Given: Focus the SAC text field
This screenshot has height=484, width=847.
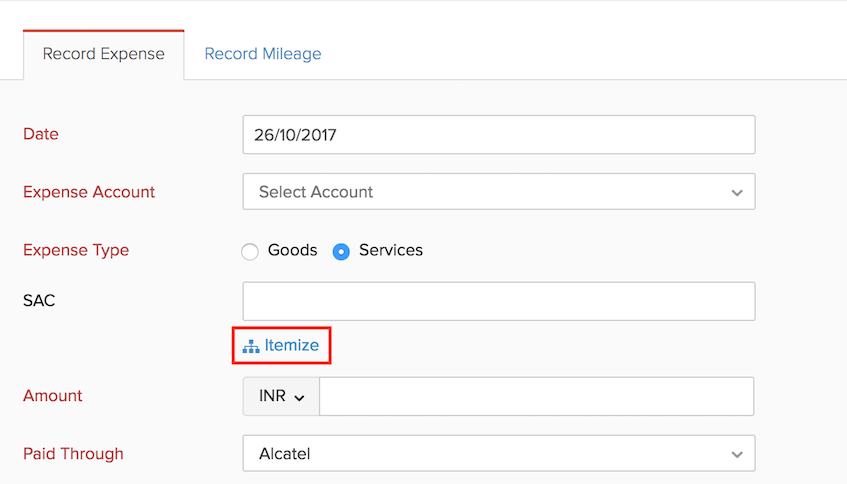Looking at the screenshot, I should (498, 301).
